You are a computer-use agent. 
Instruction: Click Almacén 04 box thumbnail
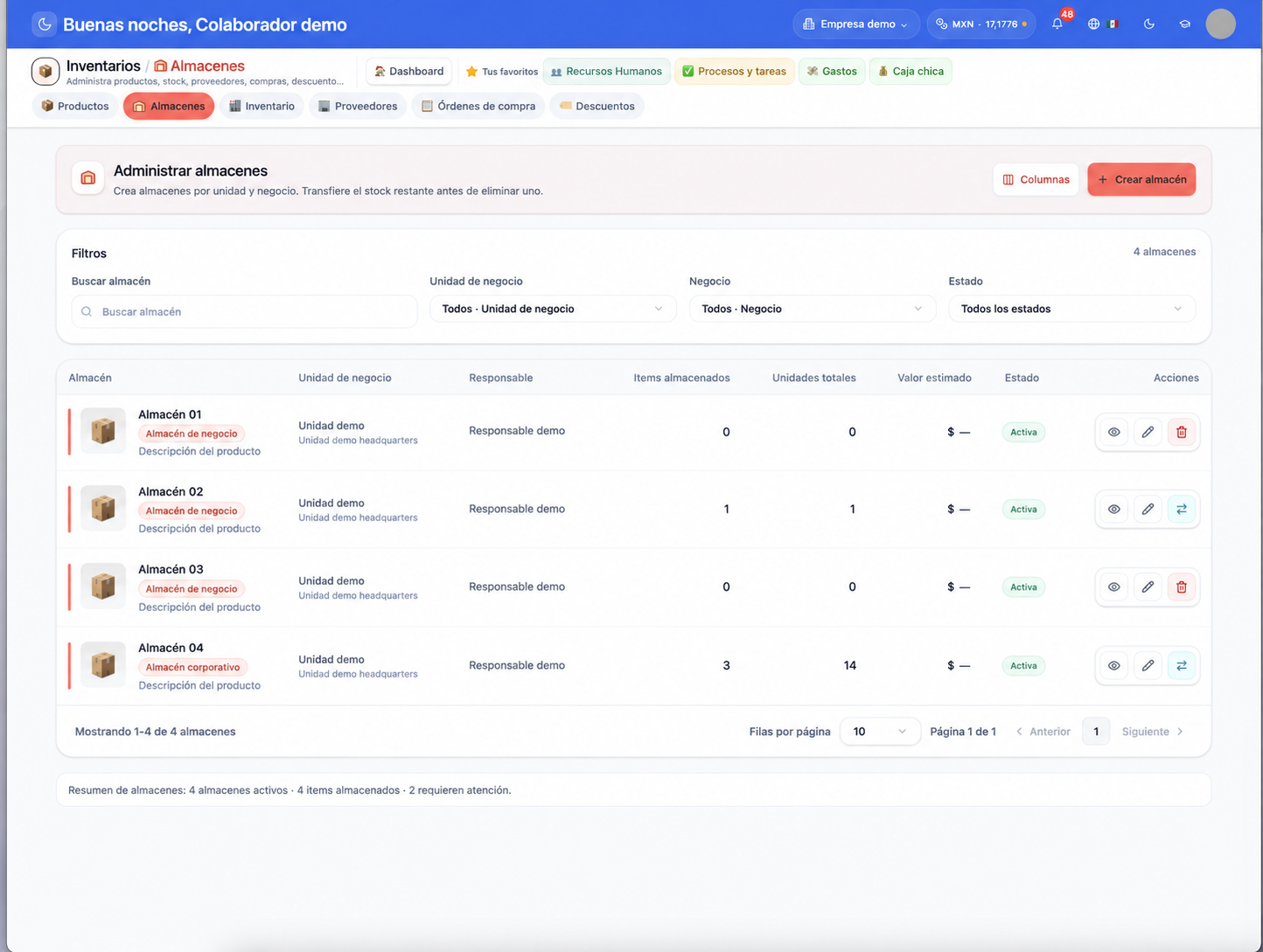[x=103, y=665]
